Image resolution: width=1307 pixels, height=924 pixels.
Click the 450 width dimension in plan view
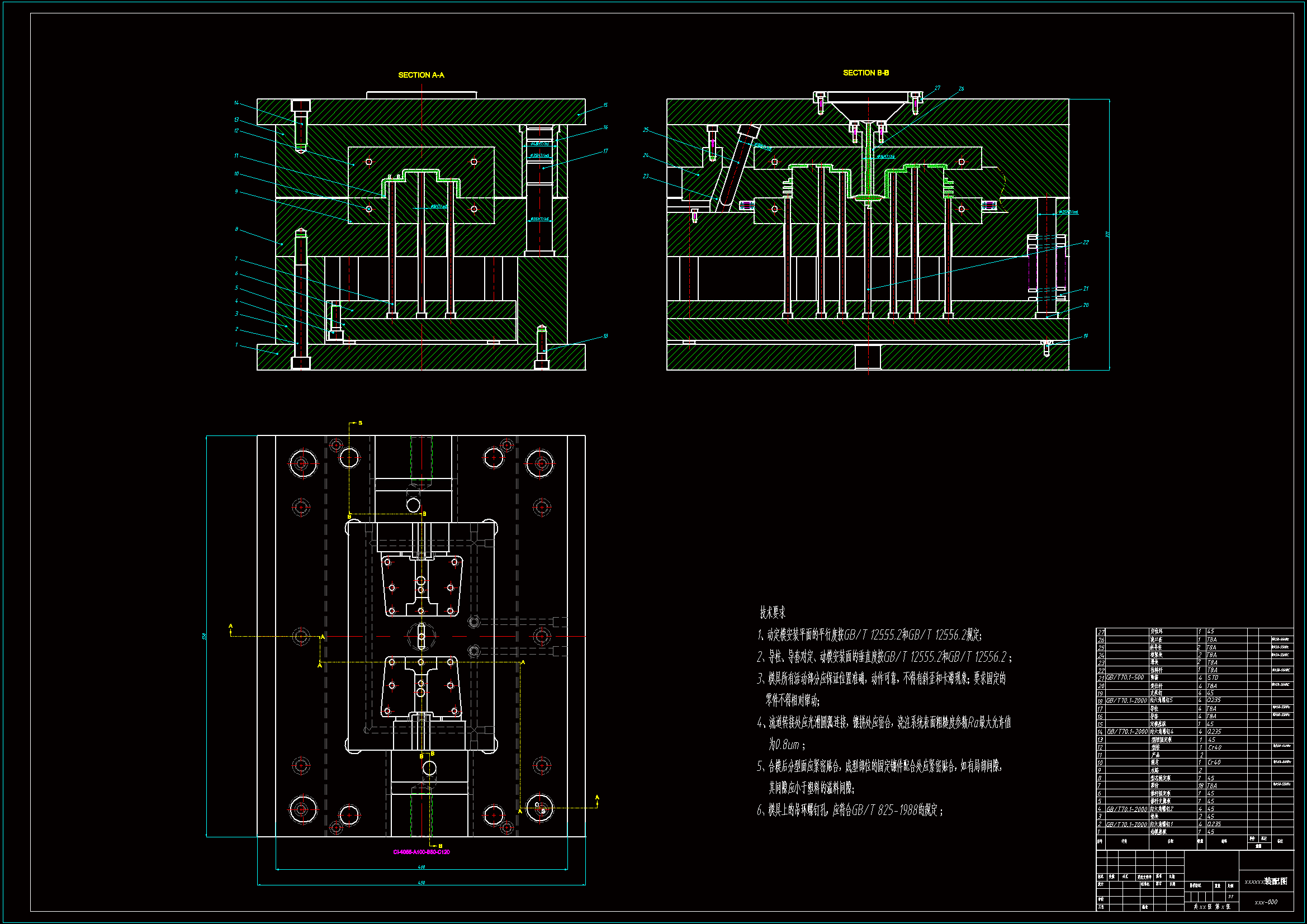pyautogui.click(x=422, y=883)
